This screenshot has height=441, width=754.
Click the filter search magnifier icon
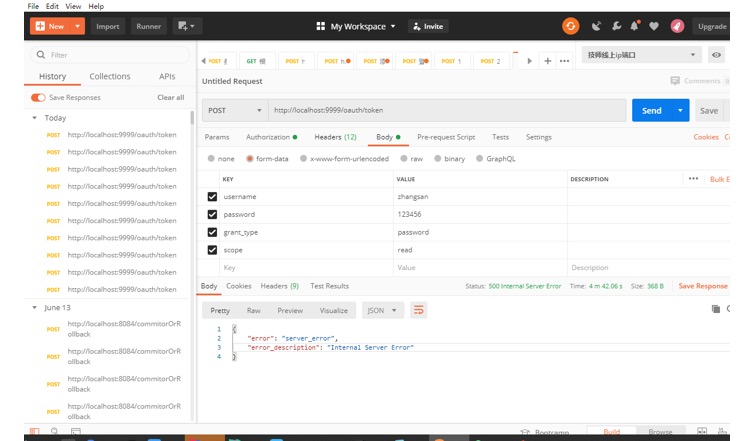(x=41, y=55)
